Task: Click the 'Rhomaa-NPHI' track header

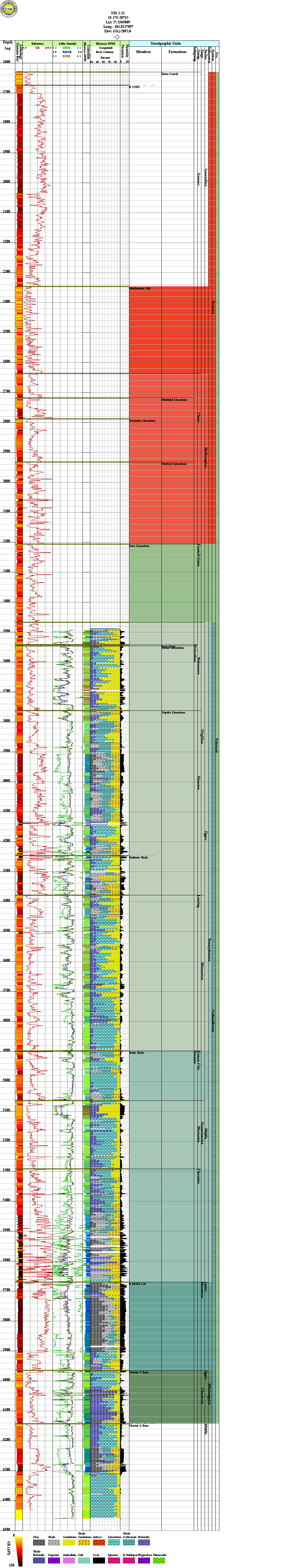Action: pyautogui.click(x=106, y=43)
